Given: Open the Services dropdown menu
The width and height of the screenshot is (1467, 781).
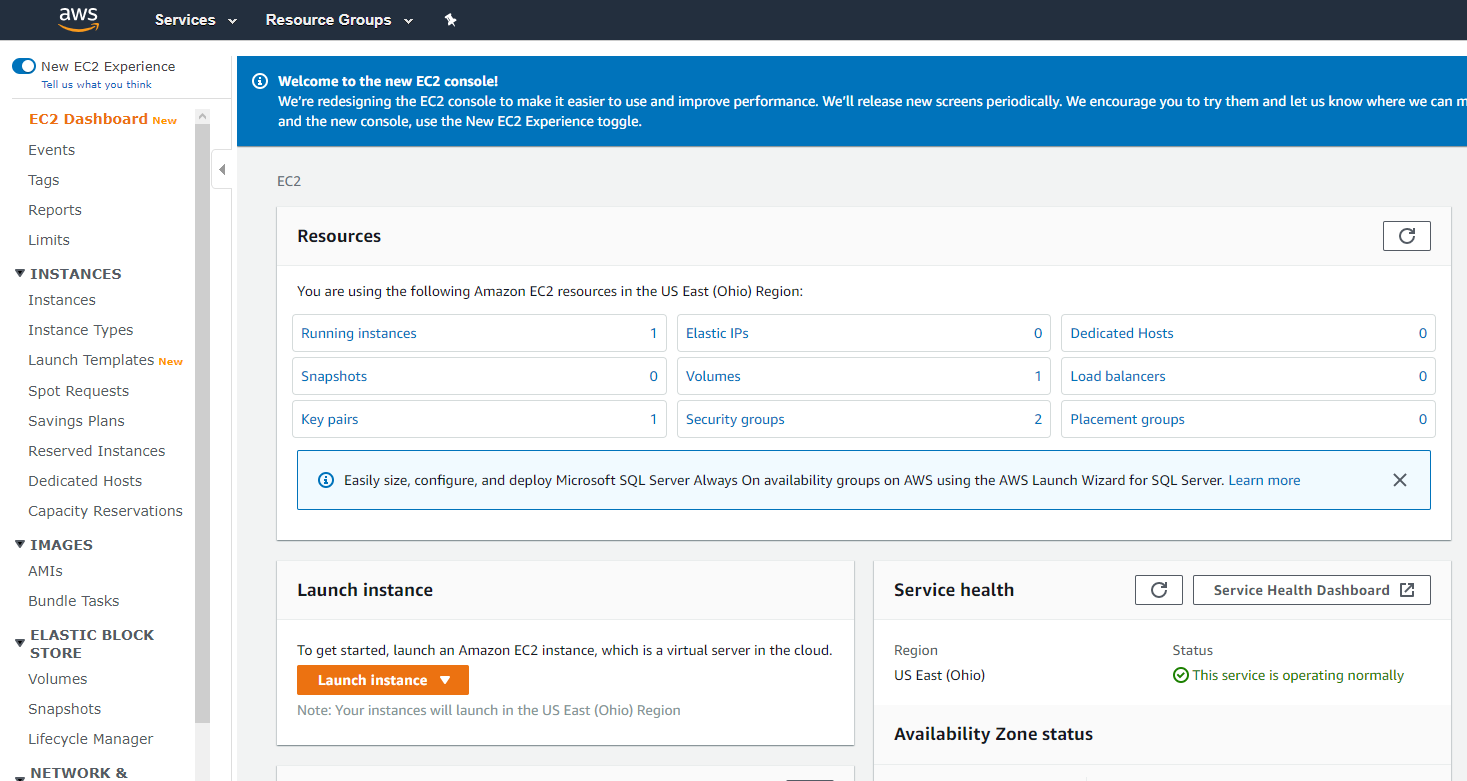Looking at the screenshot, I should click(x=195, y=20).
